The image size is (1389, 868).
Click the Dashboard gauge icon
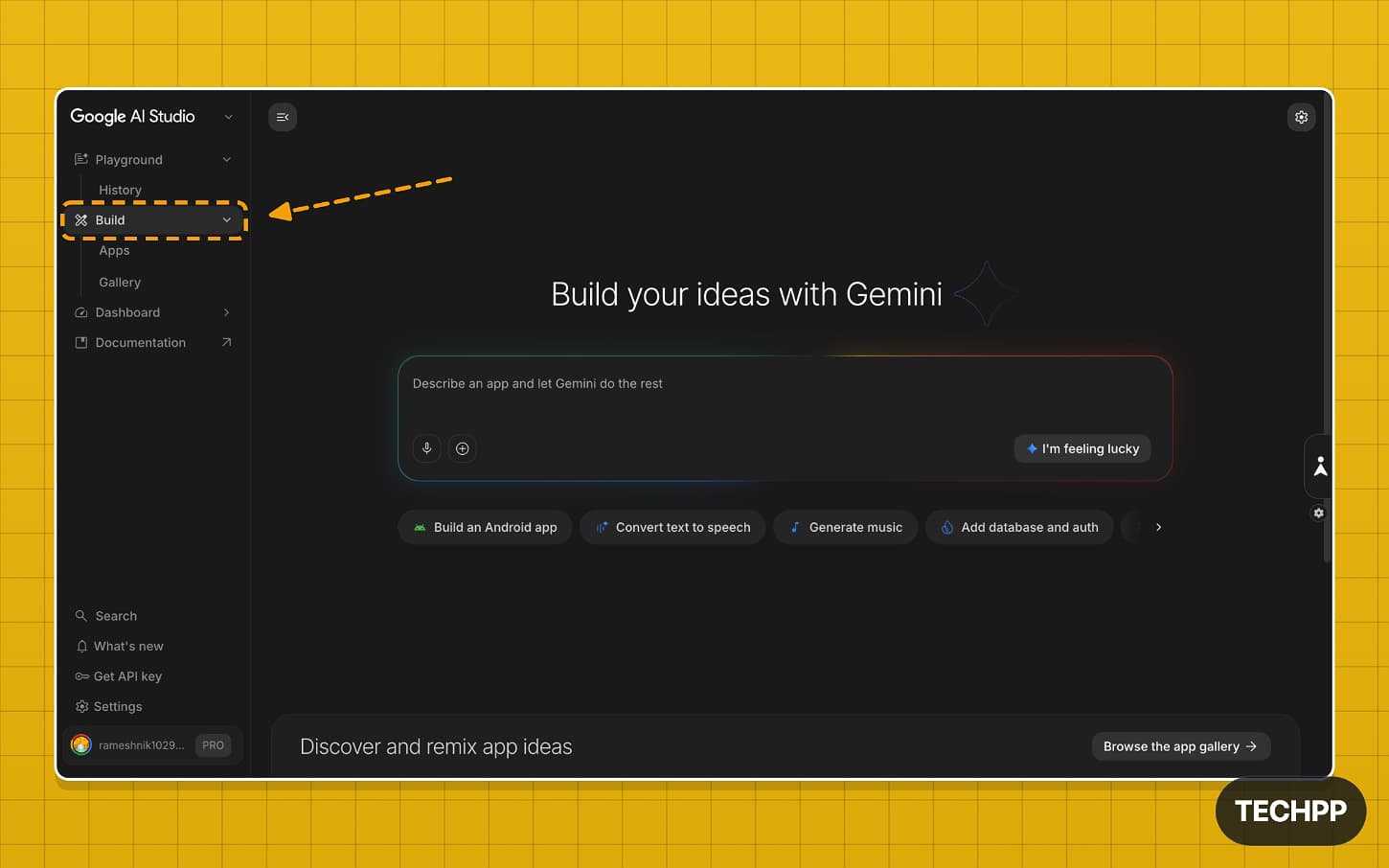click(81, 312)
